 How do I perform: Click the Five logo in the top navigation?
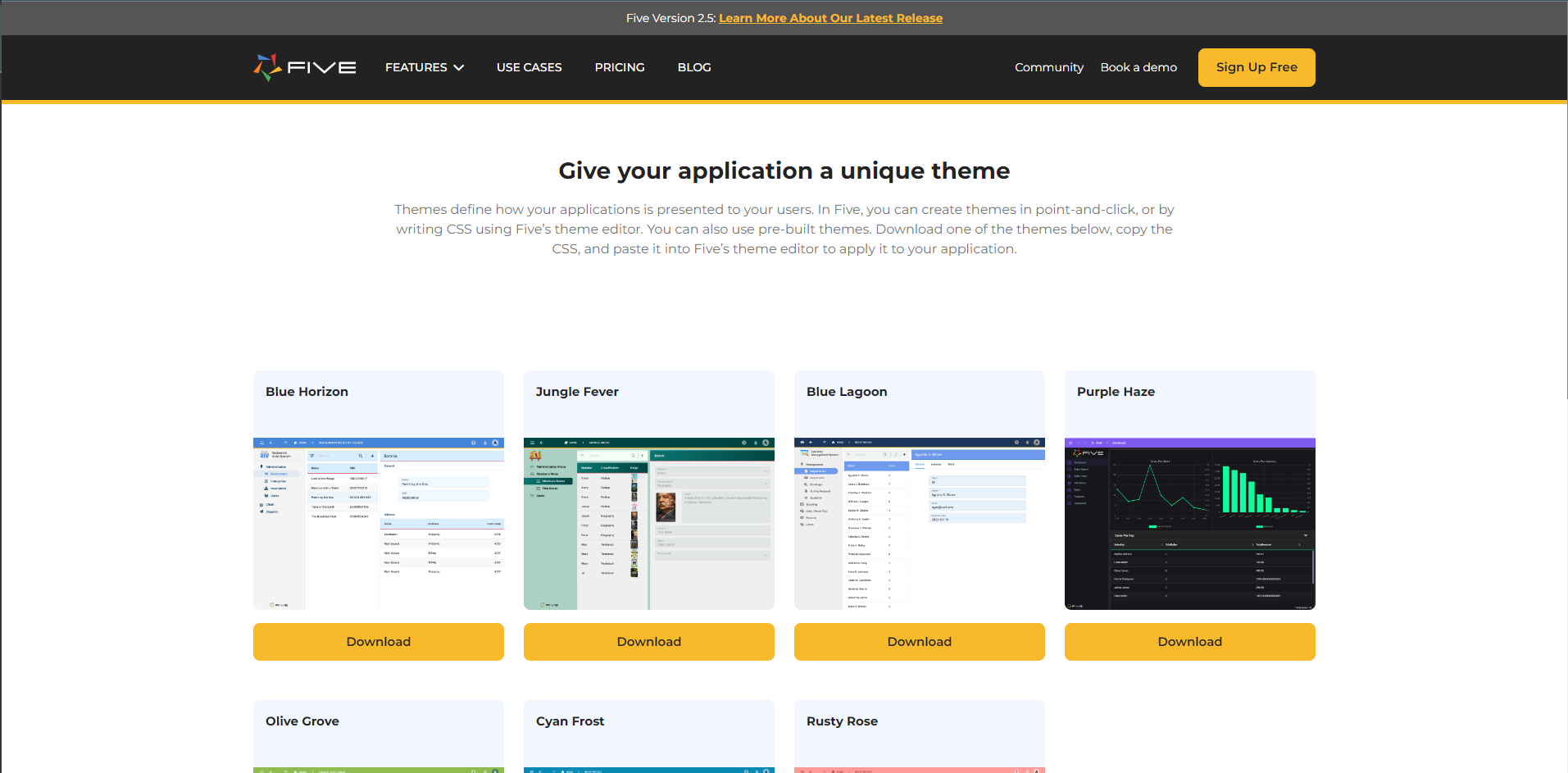click(304, 67)
